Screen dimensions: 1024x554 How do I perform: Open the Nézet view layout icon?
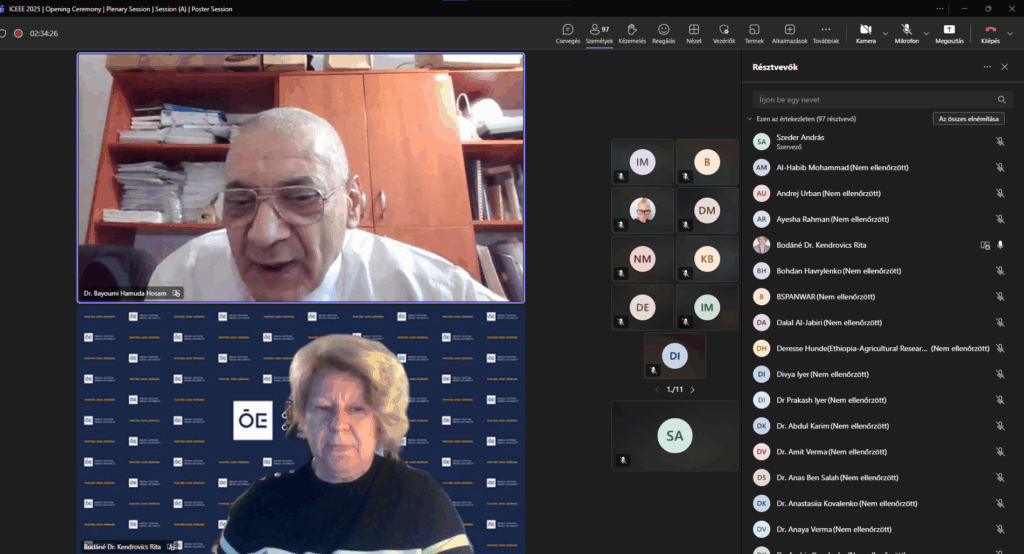click(x=693, y=31)
